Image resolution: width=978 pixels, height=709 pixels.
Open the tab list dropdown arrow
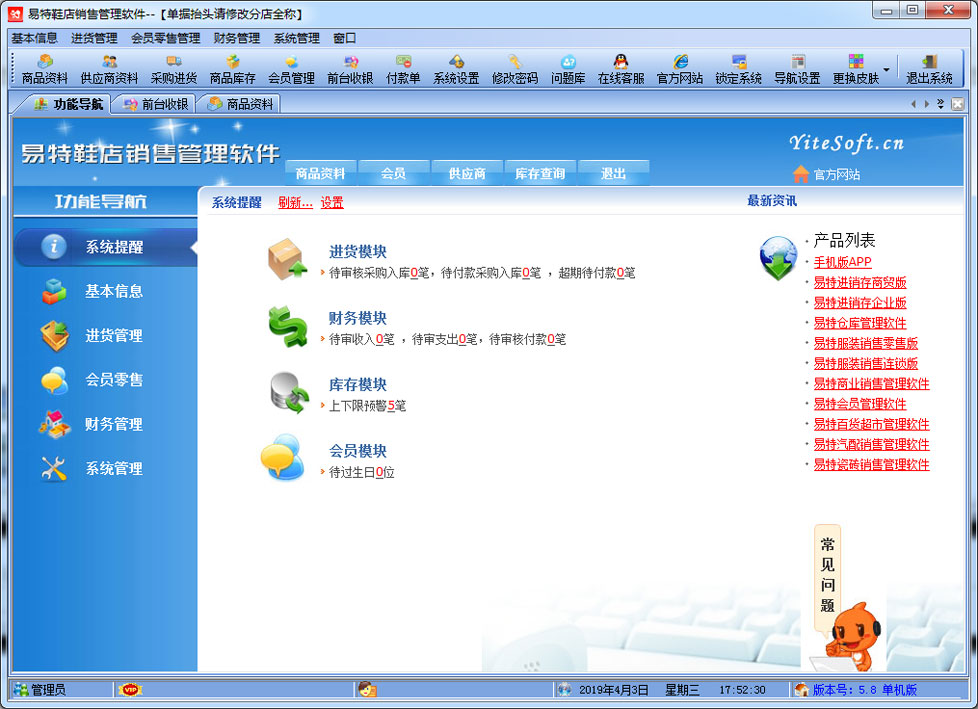click(940, 104)
